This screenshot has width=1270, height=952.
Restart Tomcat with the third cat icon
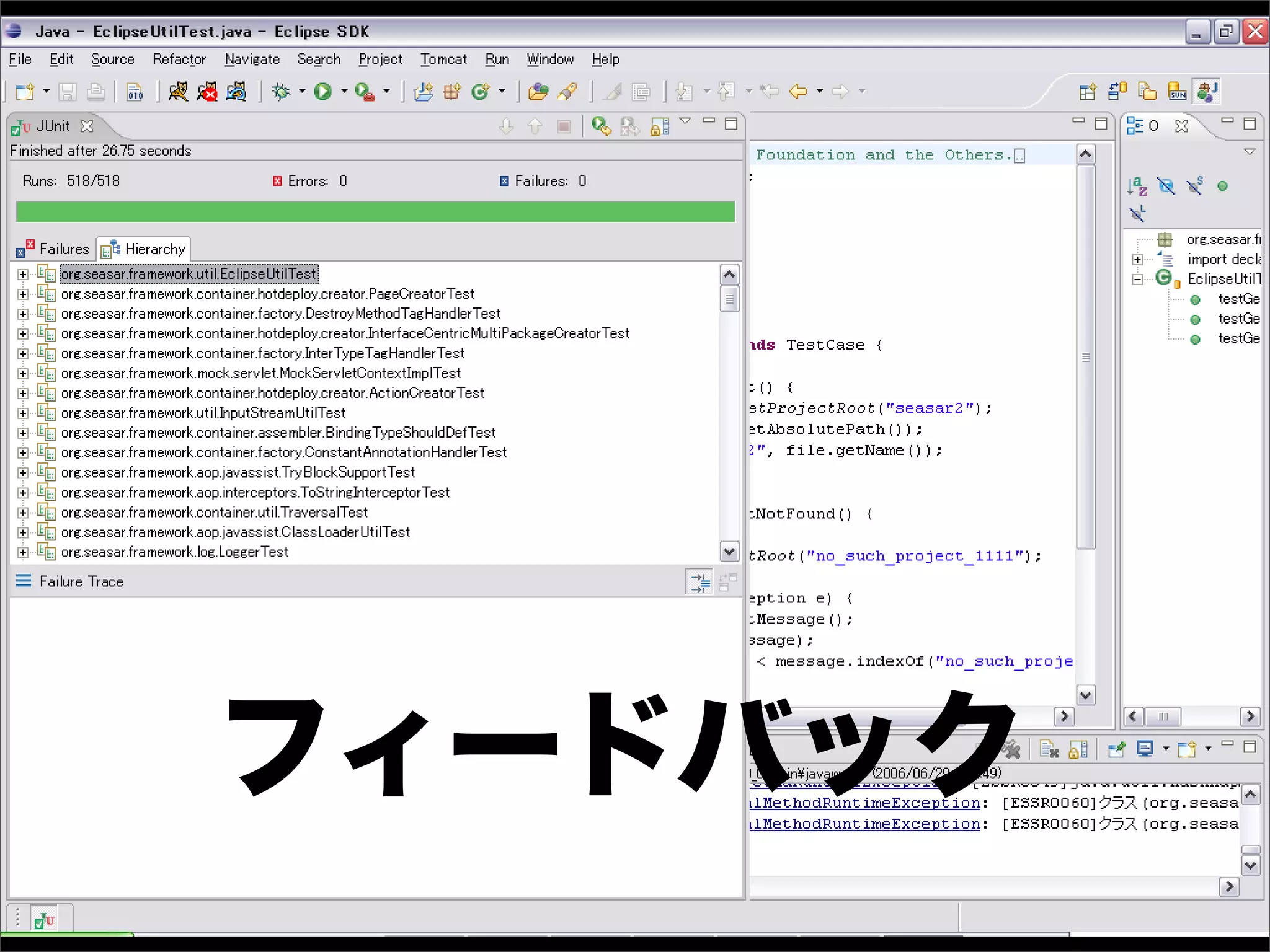tap(236, 92)
